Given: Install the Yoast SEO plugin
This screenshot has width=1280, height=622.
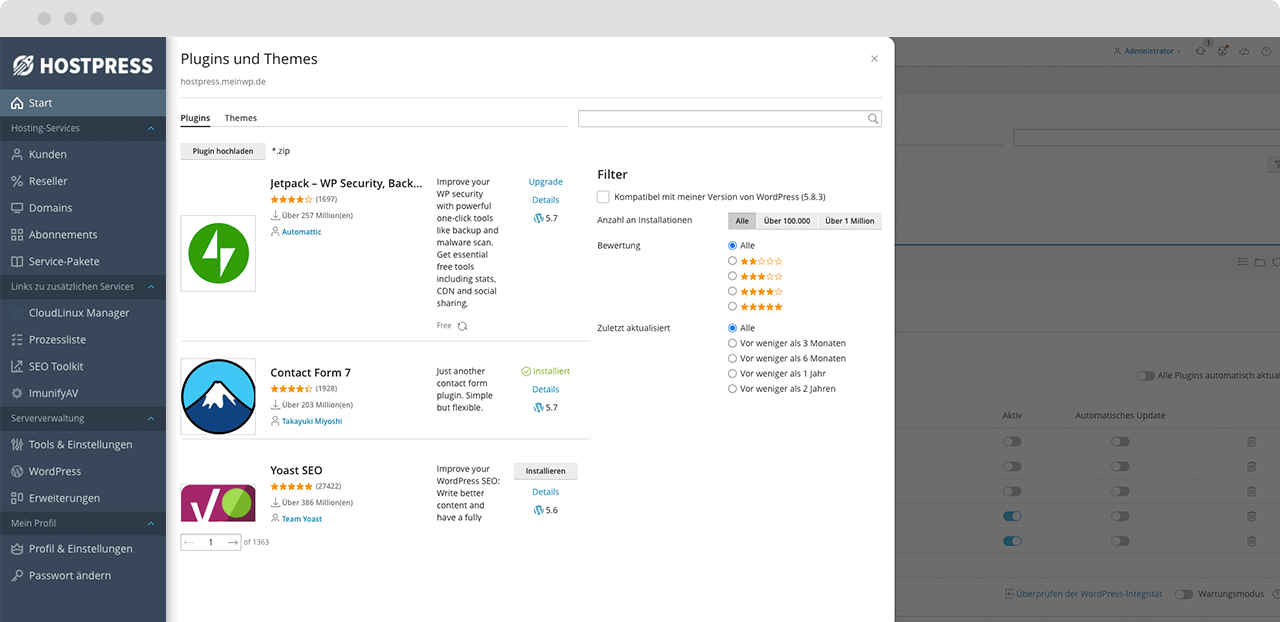Looking at the screenshot, I should 545,471.
